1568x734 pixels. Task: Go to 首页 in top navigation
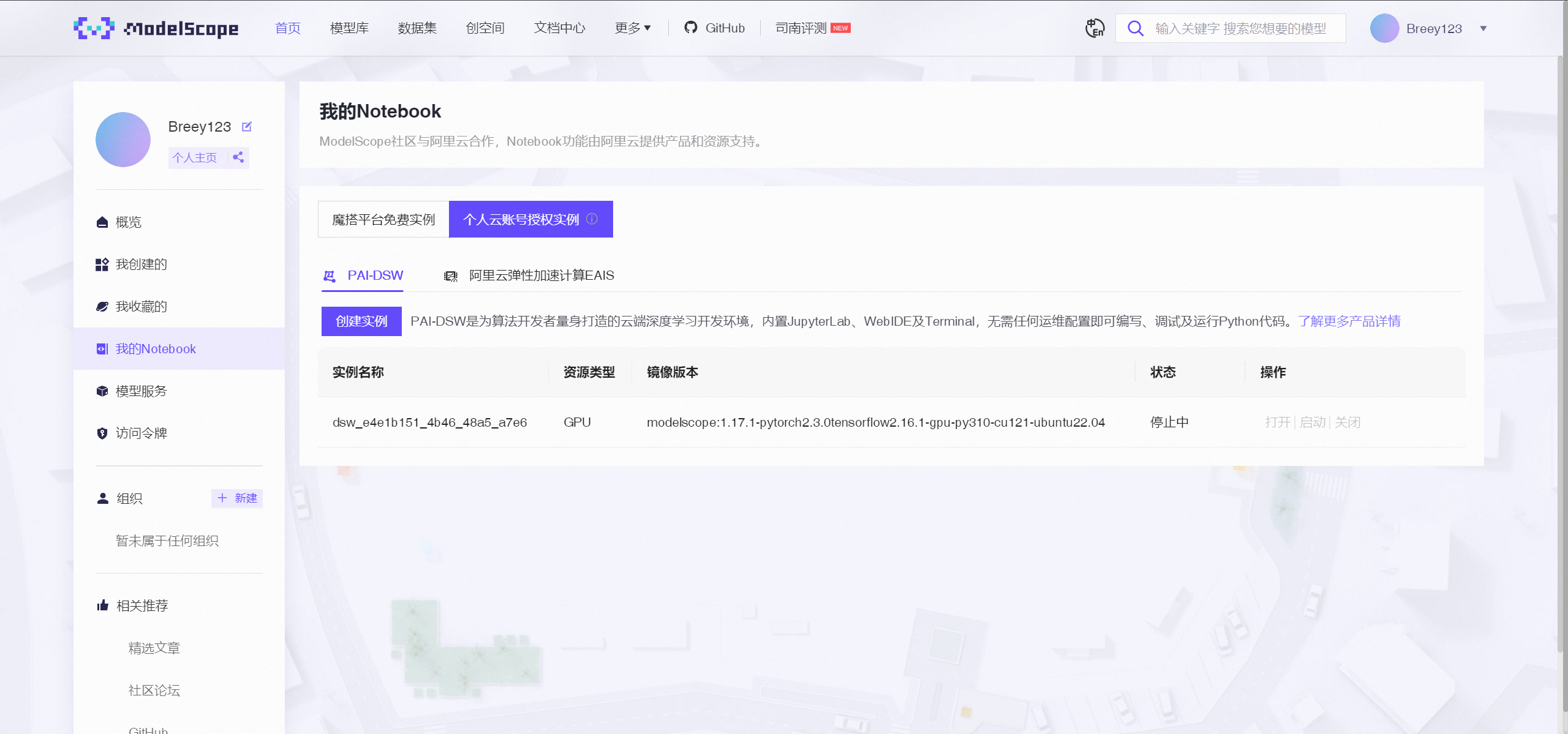pyautogui.click(x=288, y=28)
